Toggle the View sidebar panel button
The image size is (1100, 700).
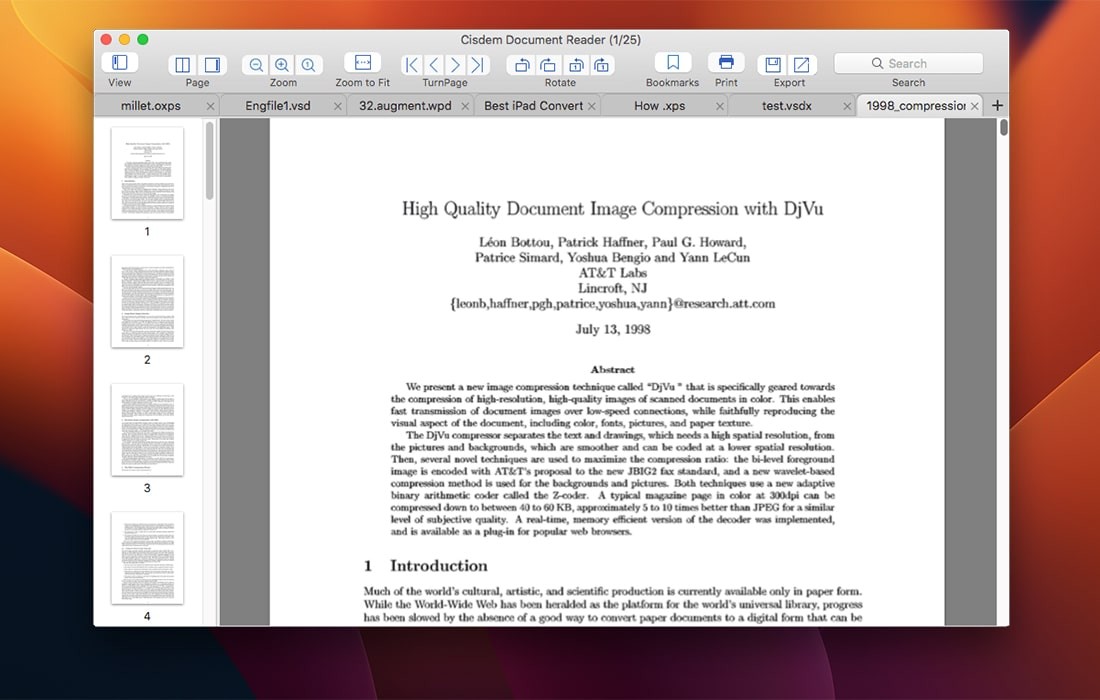pos(119,63)
